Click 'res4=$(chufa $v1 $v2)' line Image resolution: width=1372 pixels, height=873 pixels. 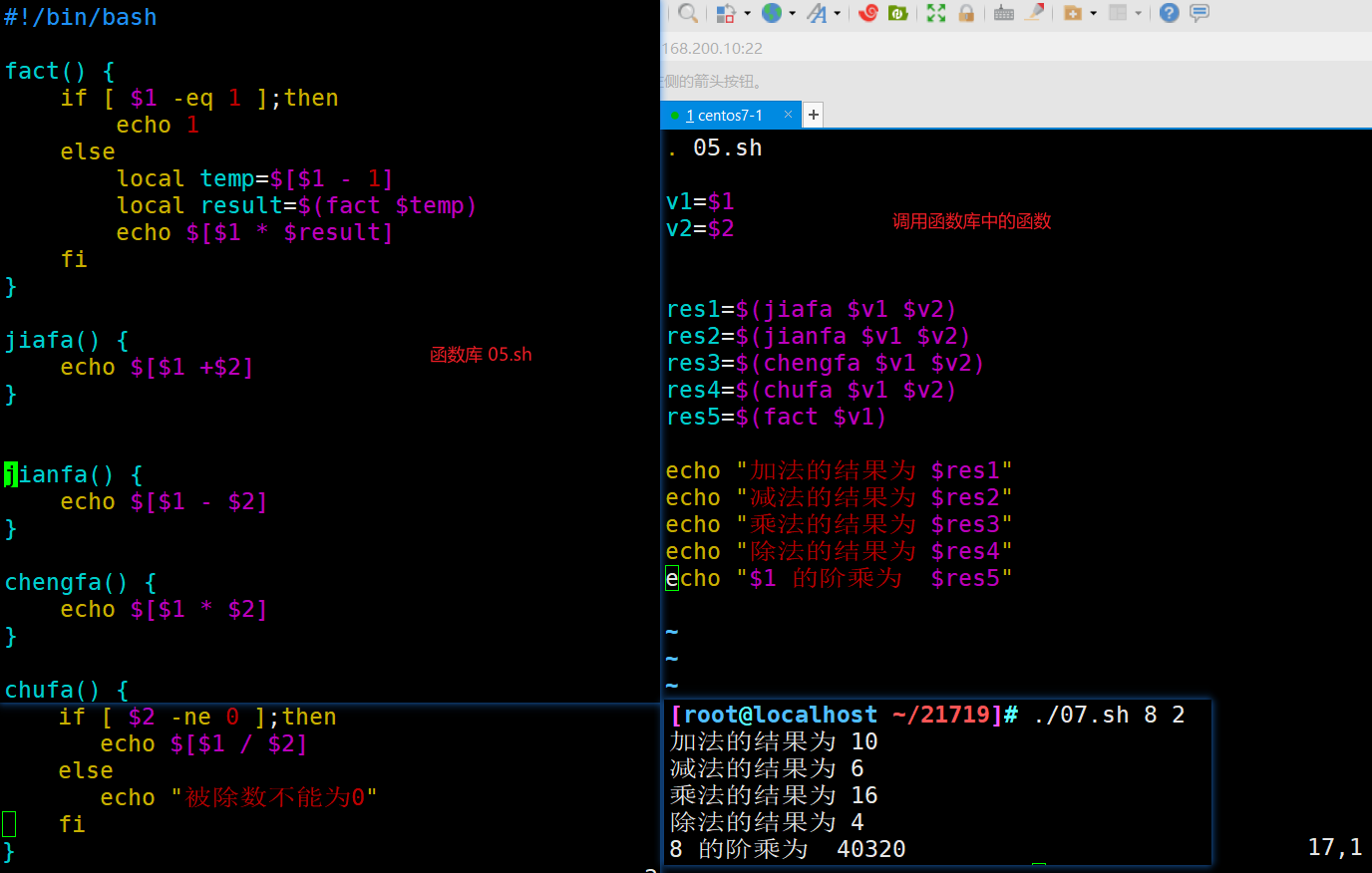tap(812, 390)
